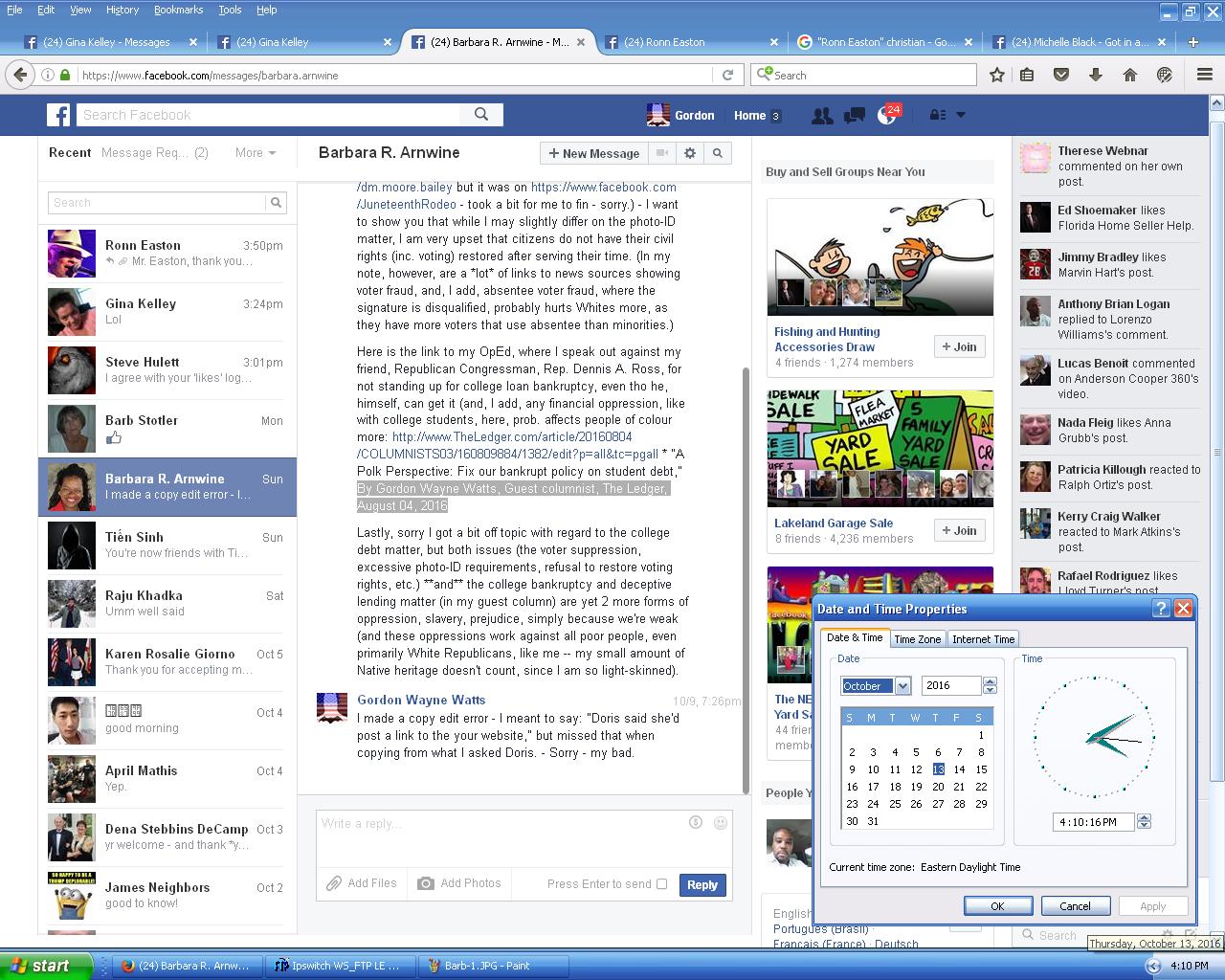Open the Messages icon in Facebook header
The image size is (1225, 980).
[x=854, y=115]
